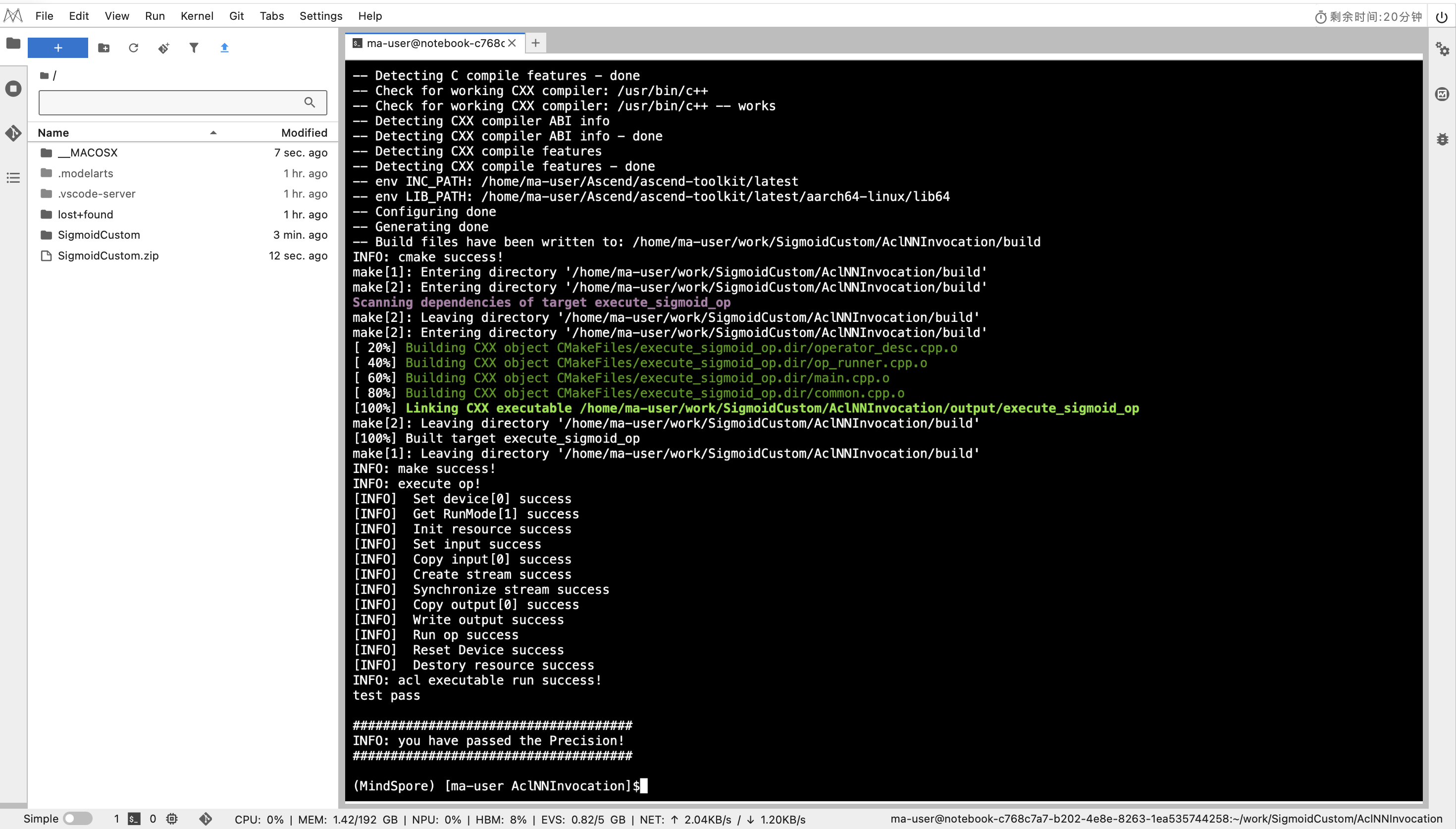Click the power shutdown icon
Viewport: 1456px width, 829px height.
(1441, 16)
